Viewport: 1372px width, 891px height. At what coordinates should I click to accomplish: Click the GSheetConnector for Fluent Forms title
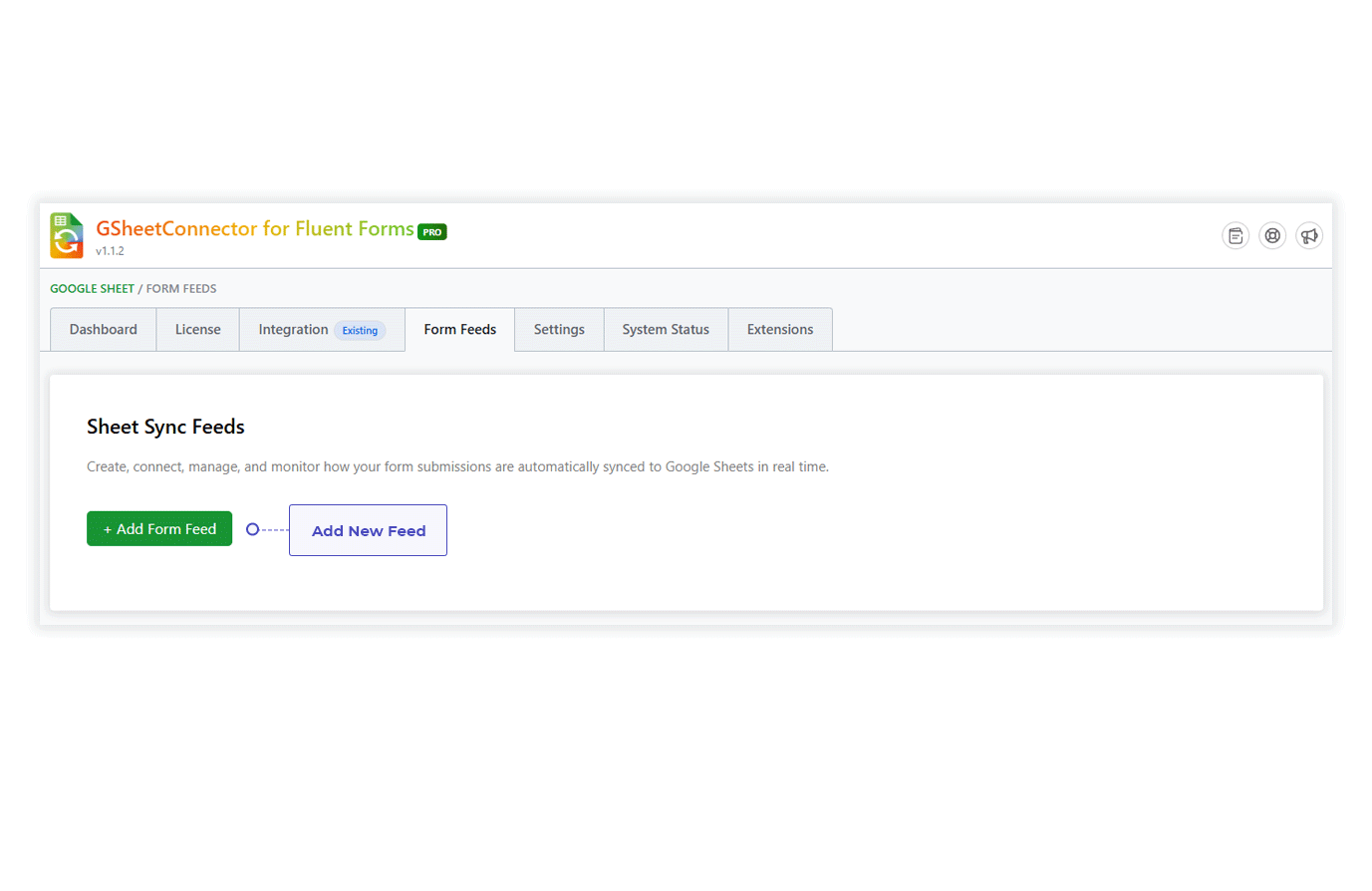point(255,229)
